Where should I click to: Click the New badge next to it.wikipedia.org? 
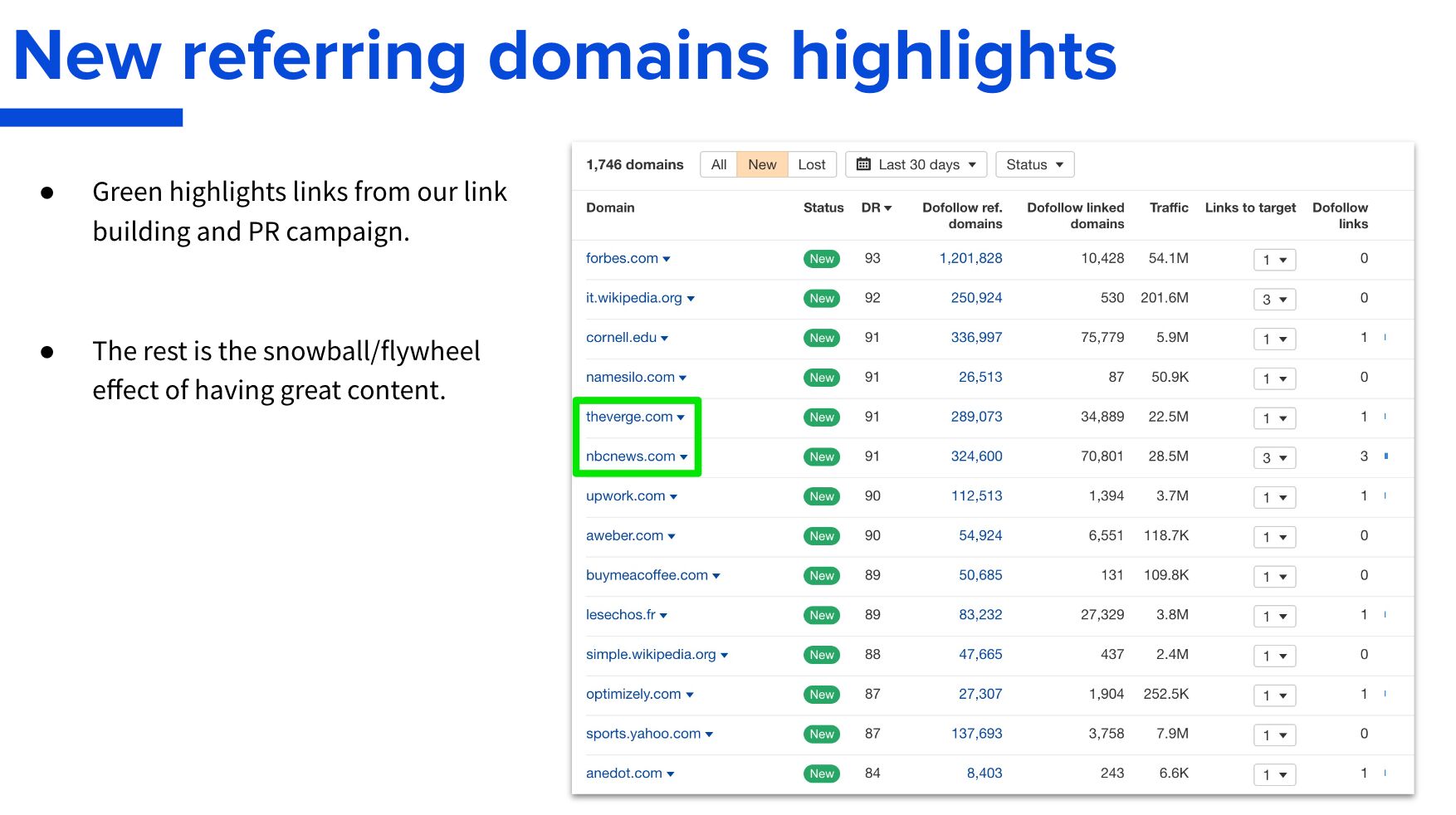[821, 299]
